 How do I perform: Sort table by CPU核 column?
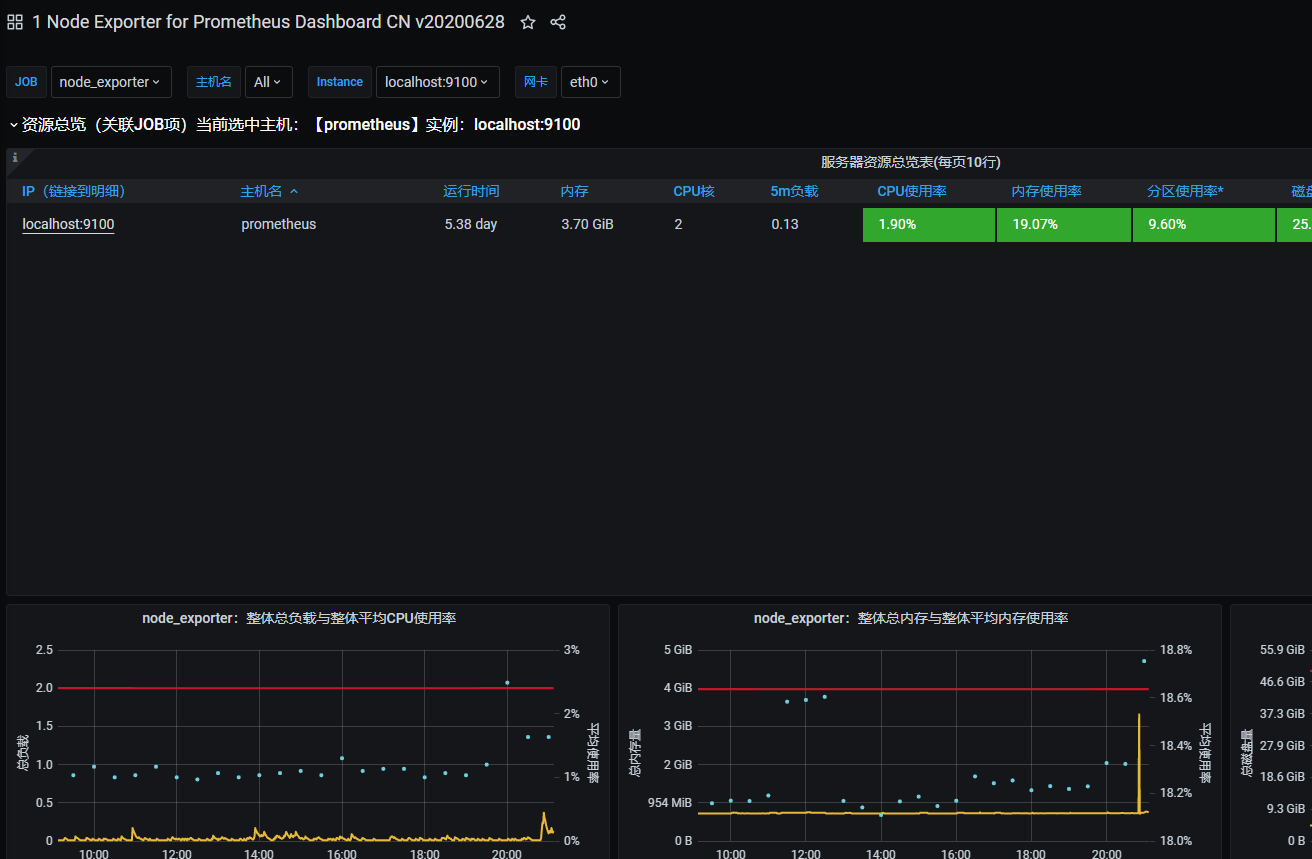tap(694, 191)
